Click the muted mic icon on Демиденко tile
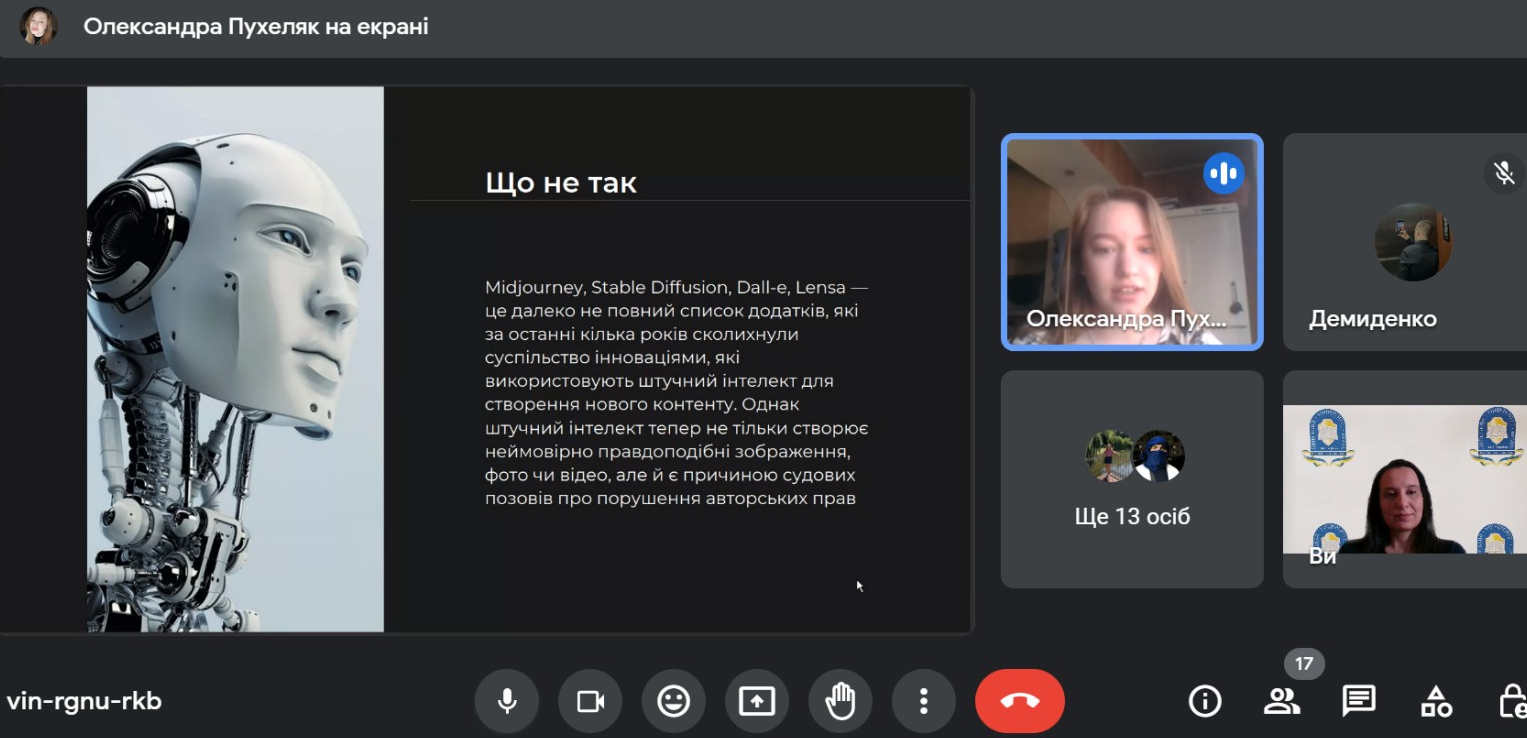Viewport: 1527px width, 738px height. tap(1503, 173)
